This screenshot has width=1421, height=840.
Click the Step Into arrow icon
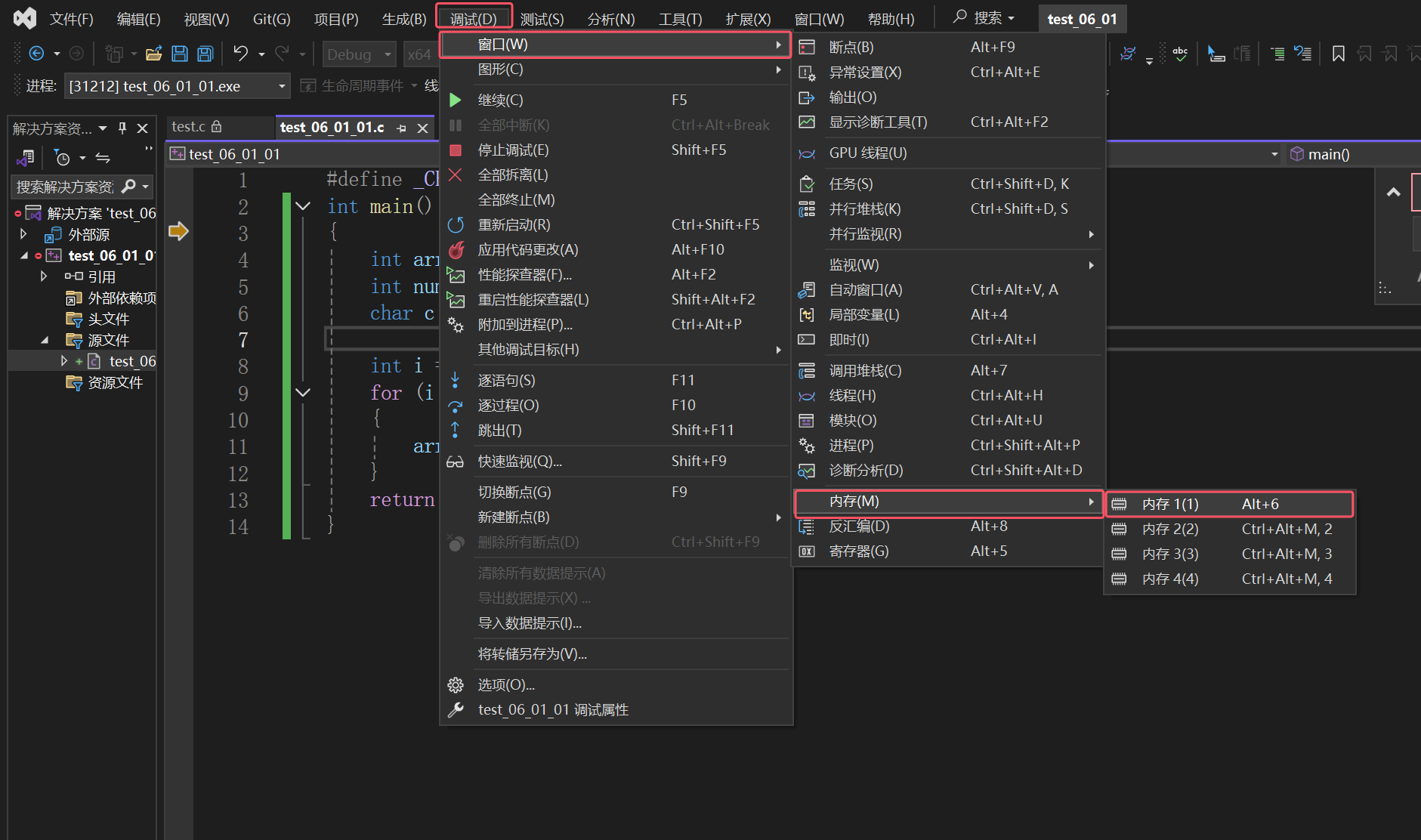tap(456, 380)
